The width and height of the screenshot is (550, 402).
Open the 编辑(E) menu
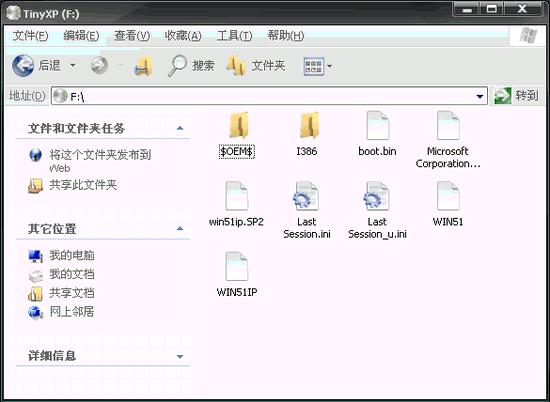click(81, 36)
